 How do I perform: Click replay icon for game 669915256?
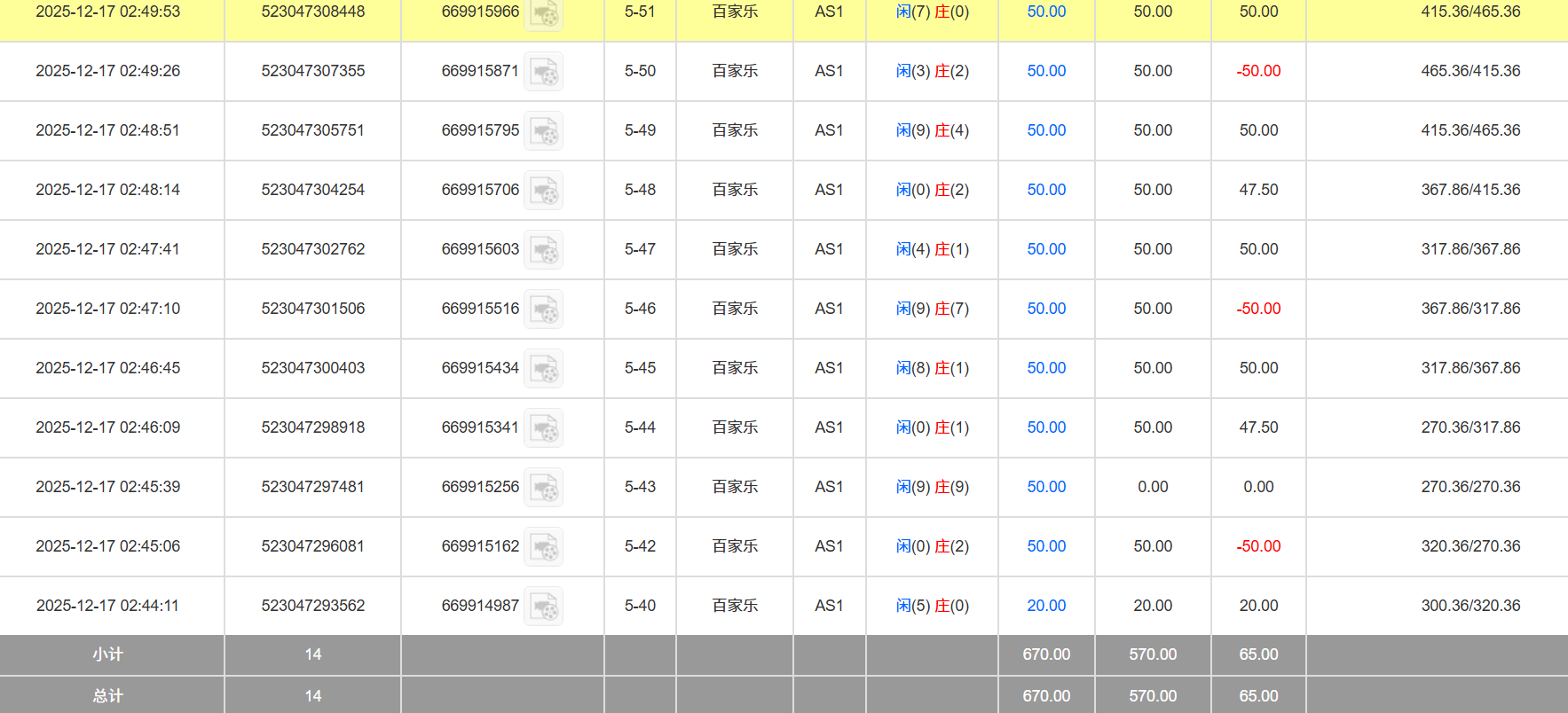[x=543, y=488]
